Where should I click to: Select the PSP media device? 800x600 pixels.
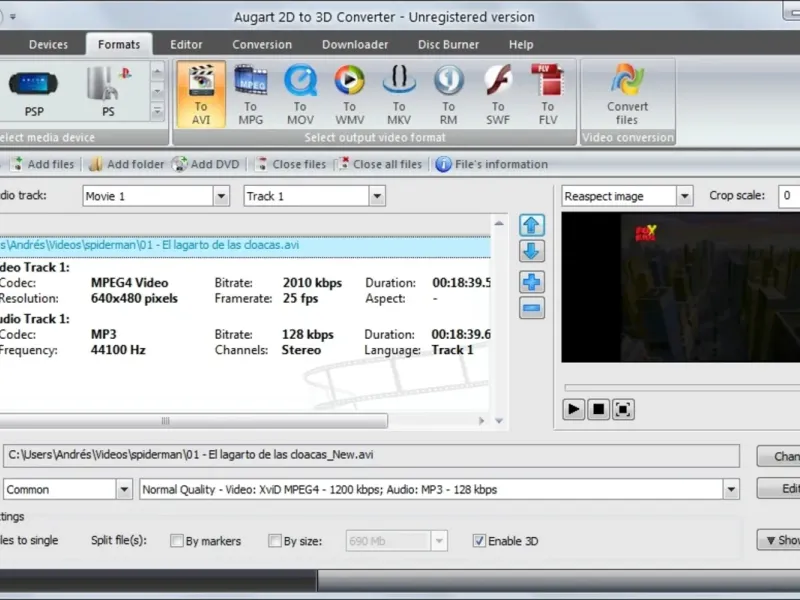(33, 92)
